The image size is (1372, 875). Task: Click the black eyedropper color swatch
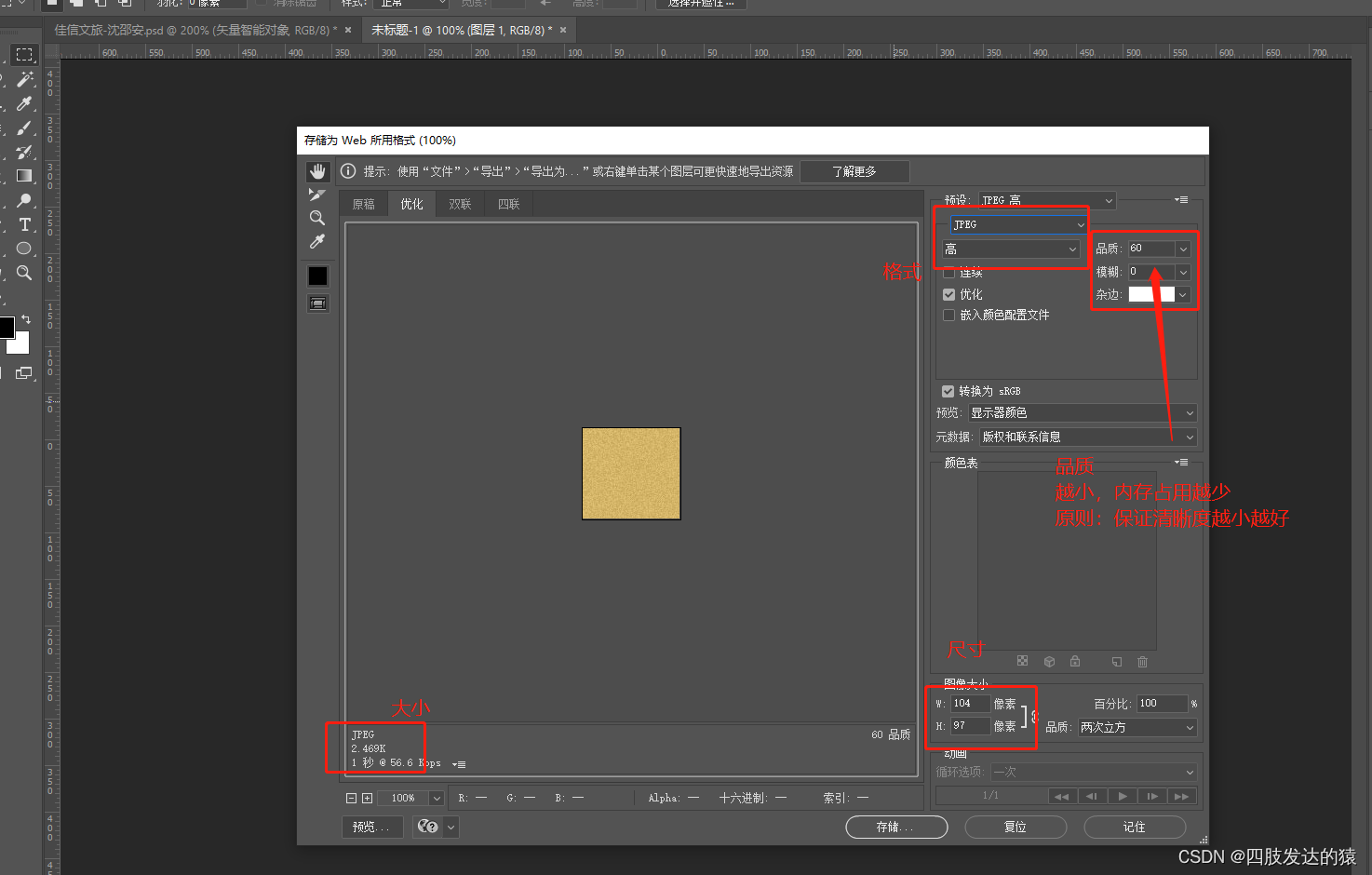(317, 276)
